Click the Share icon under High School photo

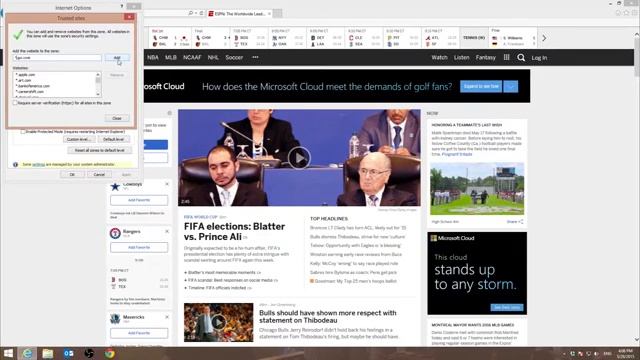(521, 222)
